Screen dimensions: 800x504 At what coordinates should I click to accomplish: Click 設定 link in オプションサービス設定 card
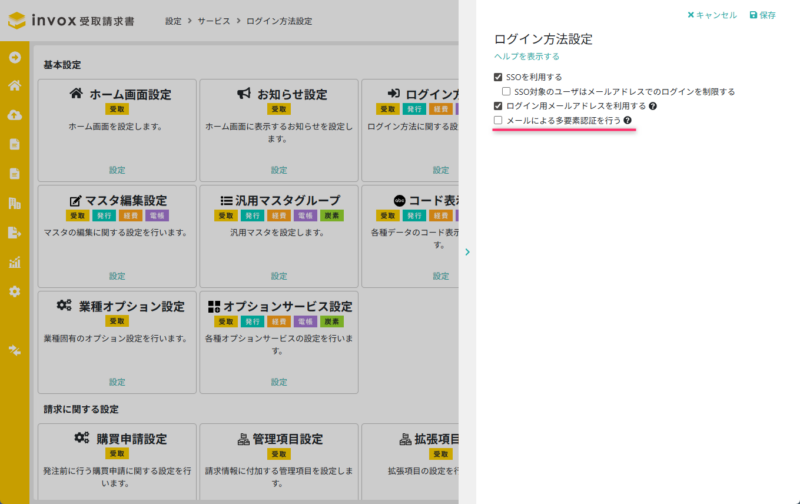click(x=279, y=382)
